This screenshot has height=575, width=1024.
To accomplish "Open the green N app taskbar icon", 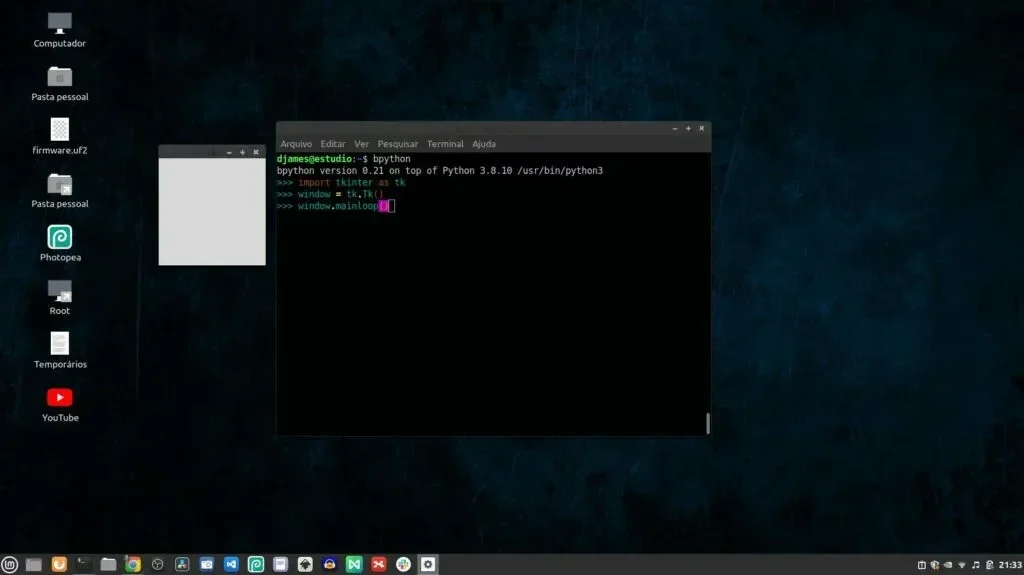I will (354, 565).
